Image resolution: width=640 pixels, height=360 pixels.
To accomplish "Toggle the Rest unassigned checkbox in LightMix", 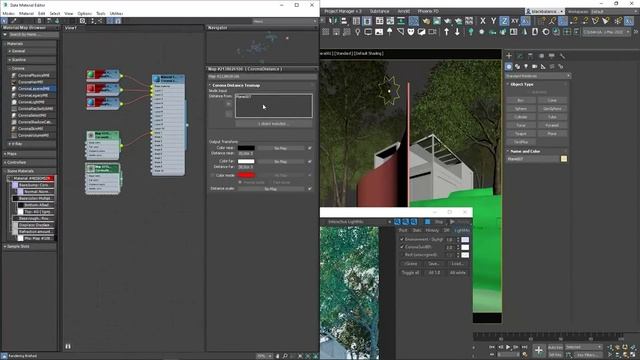I will [402, 255].
